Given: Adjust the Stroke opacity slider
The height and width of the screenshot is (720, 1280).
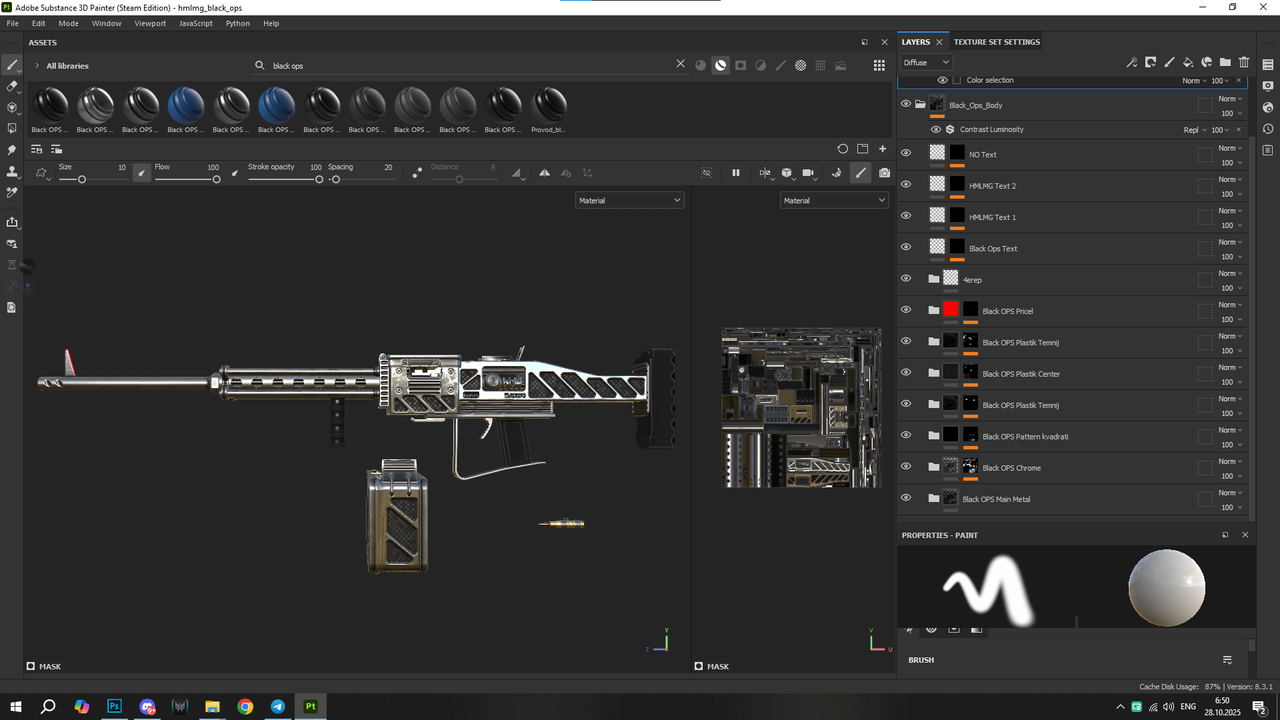Looking at the screenshot, I should tap(285, 179).
